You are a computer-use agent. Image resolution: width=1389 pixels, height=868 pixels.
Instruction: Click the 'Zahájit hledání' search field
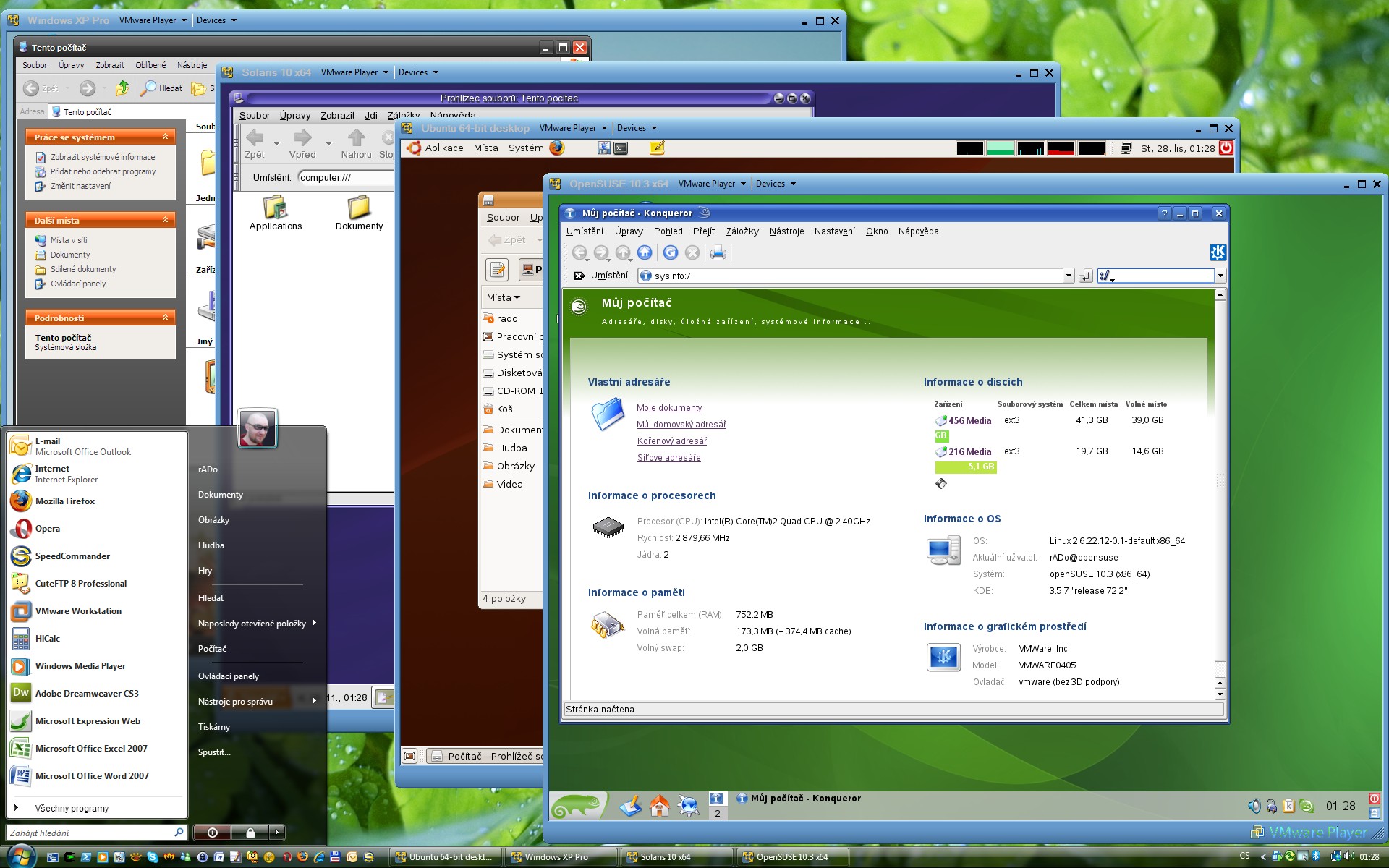click(96, 833)
